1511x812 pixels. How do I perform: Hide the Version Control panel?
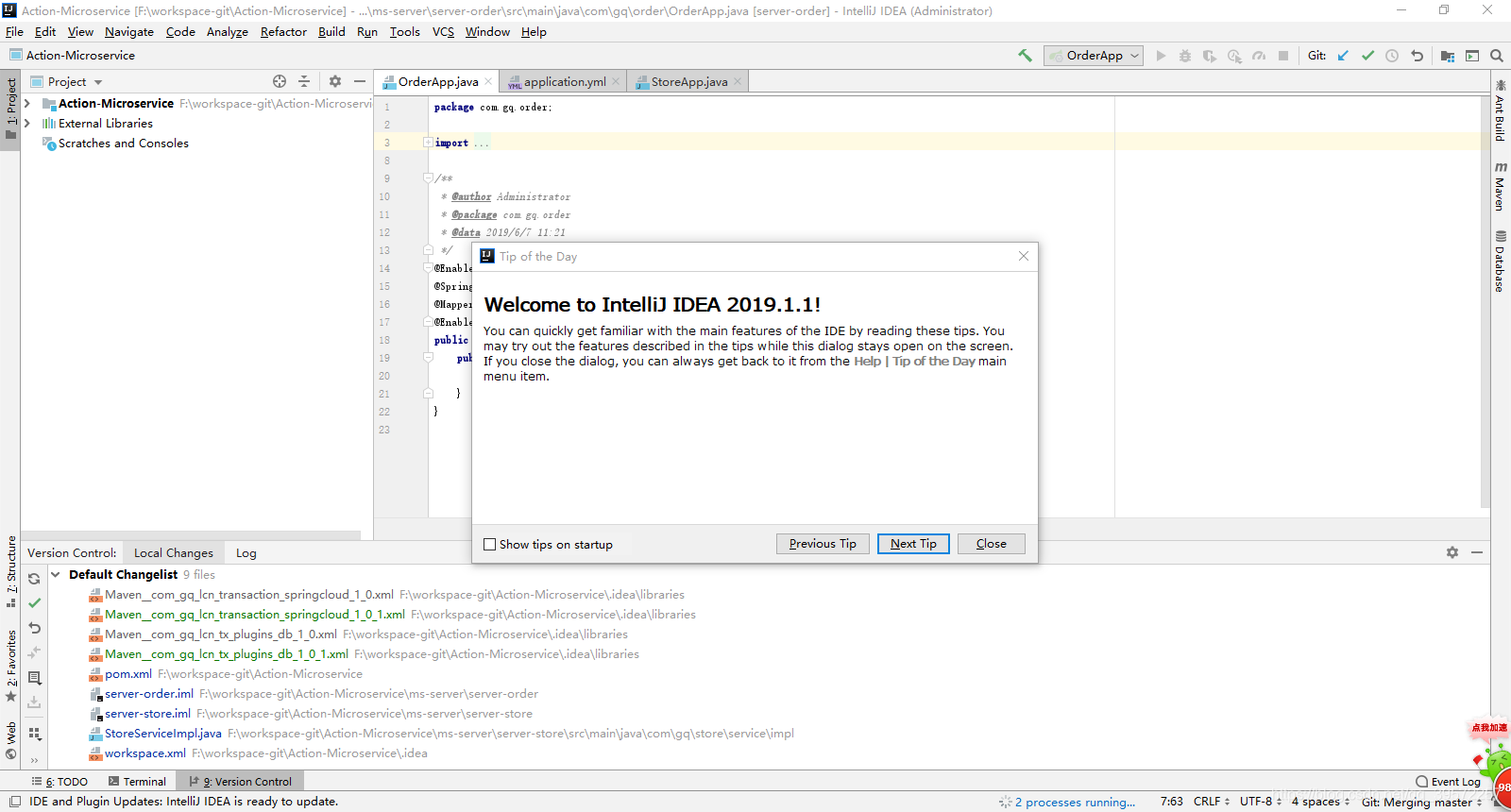pyautogui.click(x=1477, y=552)
